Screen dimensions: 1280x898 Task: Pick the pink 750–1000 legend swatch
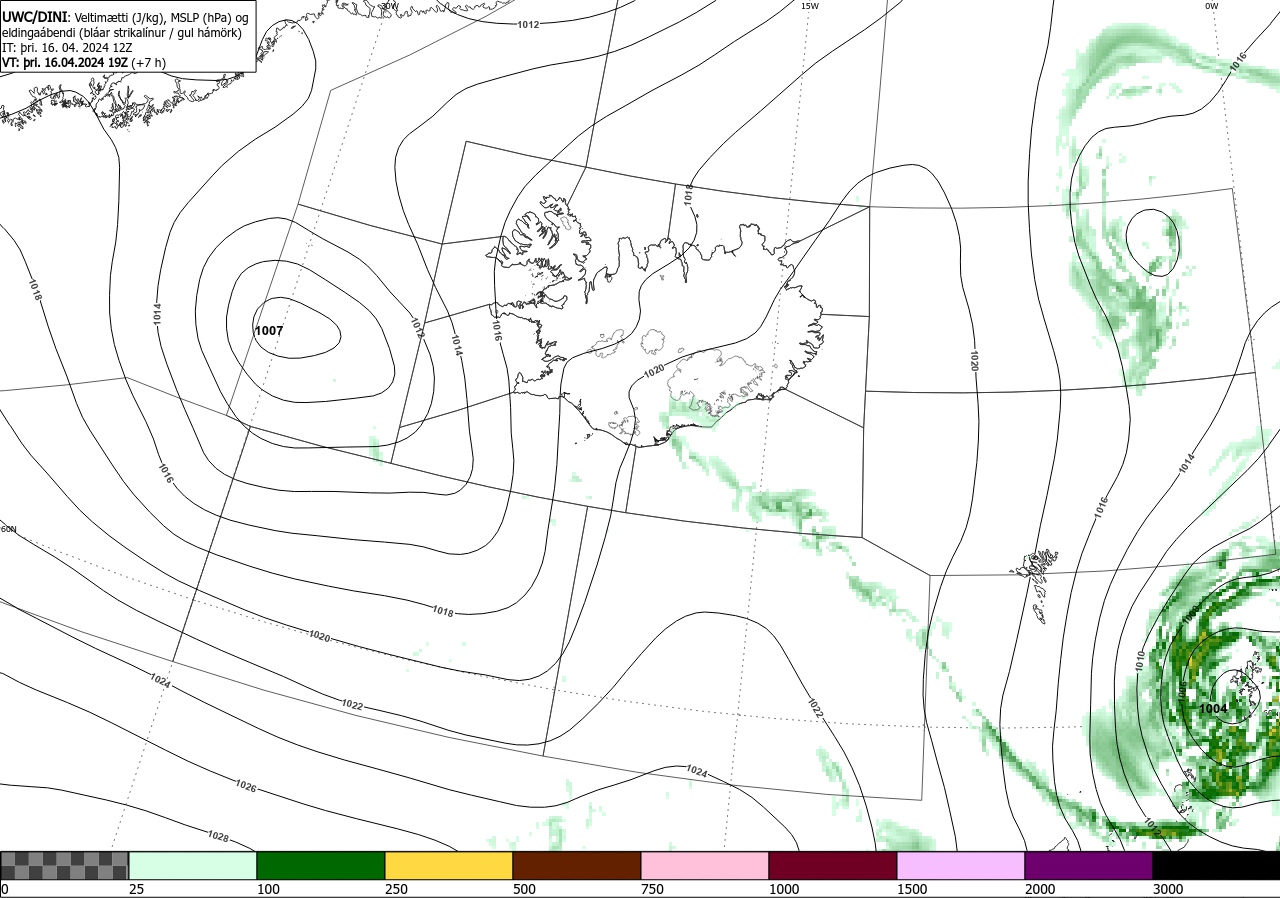705,865
